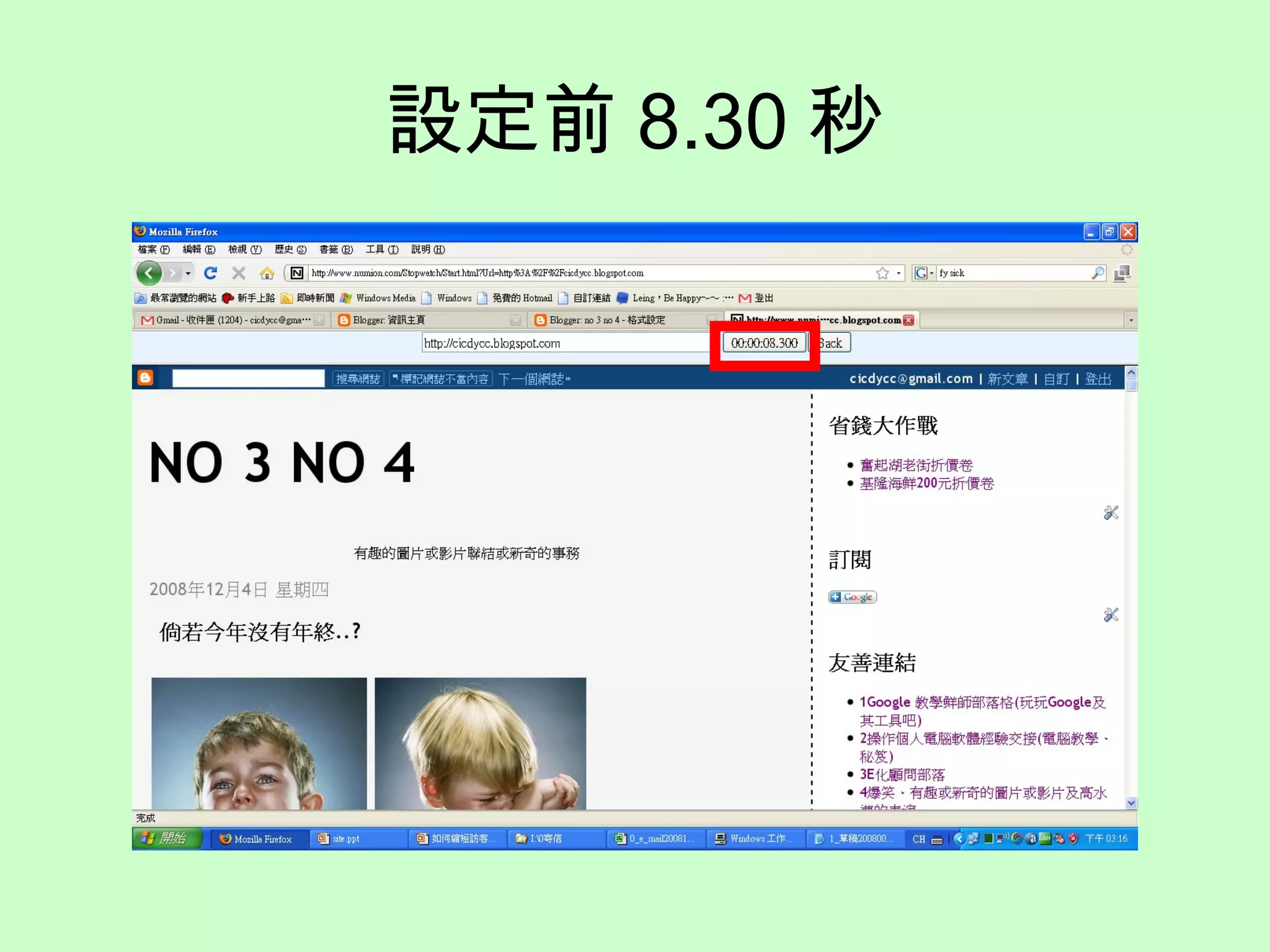
Task: Open the 3E化顧問部落 link
Action: pos(902,775)
